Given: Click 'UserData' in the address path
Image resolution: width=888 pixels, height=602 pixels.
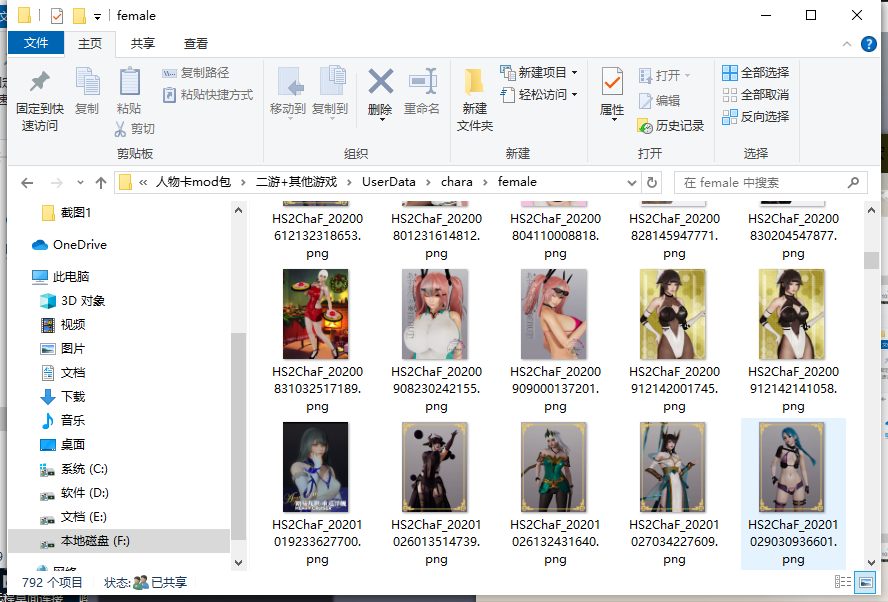Looking at the screenshot, I should (x=388, y=182).
